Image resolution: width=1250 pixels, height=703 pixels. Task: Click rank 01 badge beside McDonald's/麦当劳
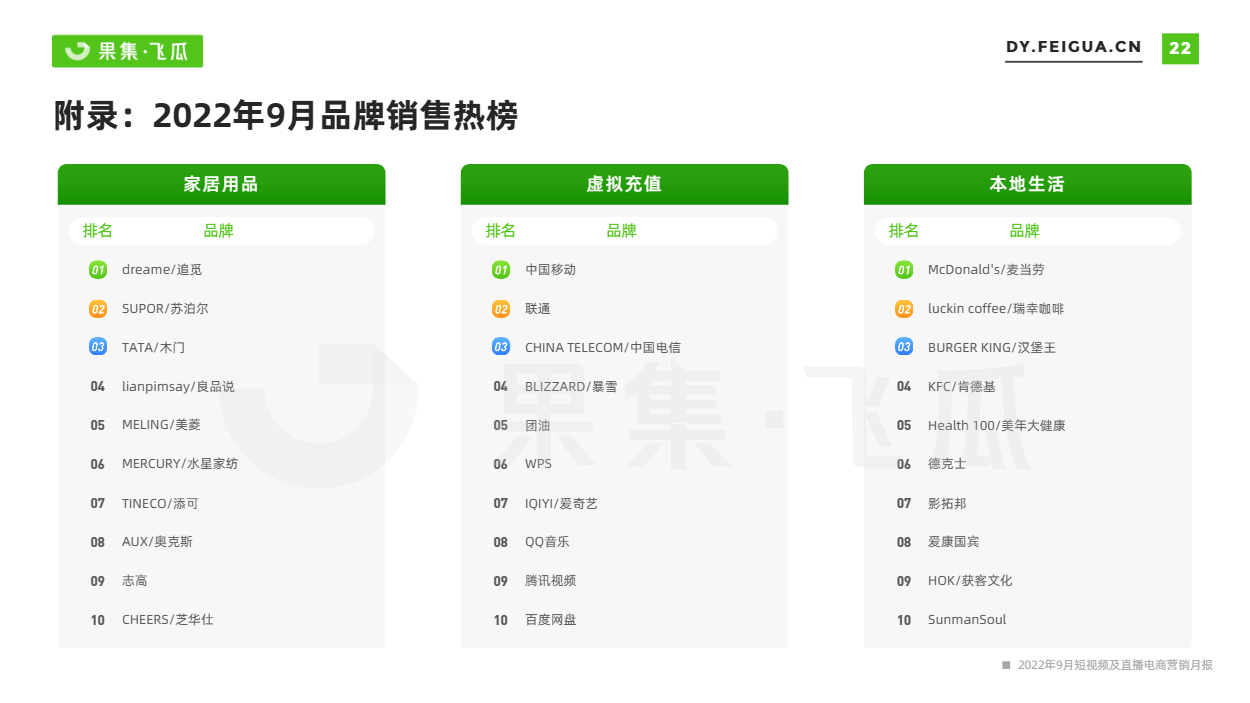(x=904, y=270)
